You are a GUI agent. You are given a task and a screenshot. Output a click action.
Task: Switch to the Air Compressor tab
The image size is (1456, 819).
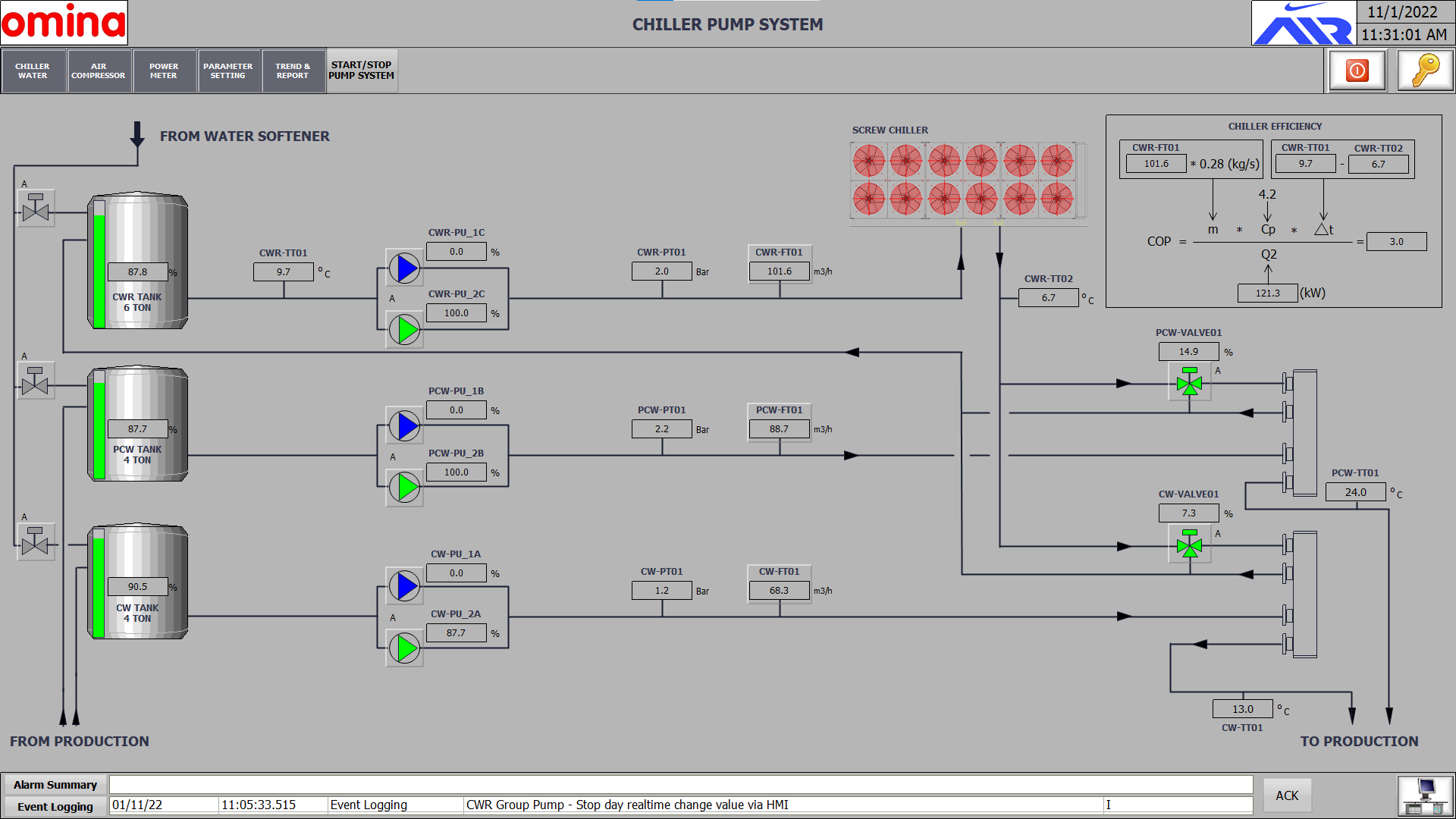[x=99, y=71]
